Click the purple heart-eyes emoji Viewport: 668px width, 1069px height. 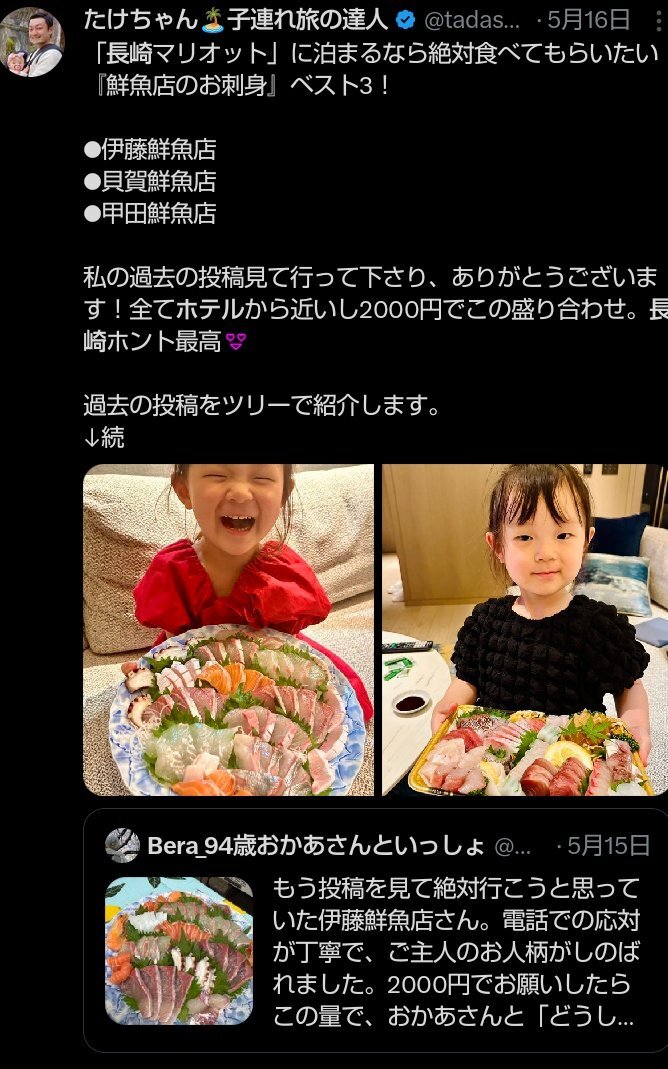tap(236, 342)
